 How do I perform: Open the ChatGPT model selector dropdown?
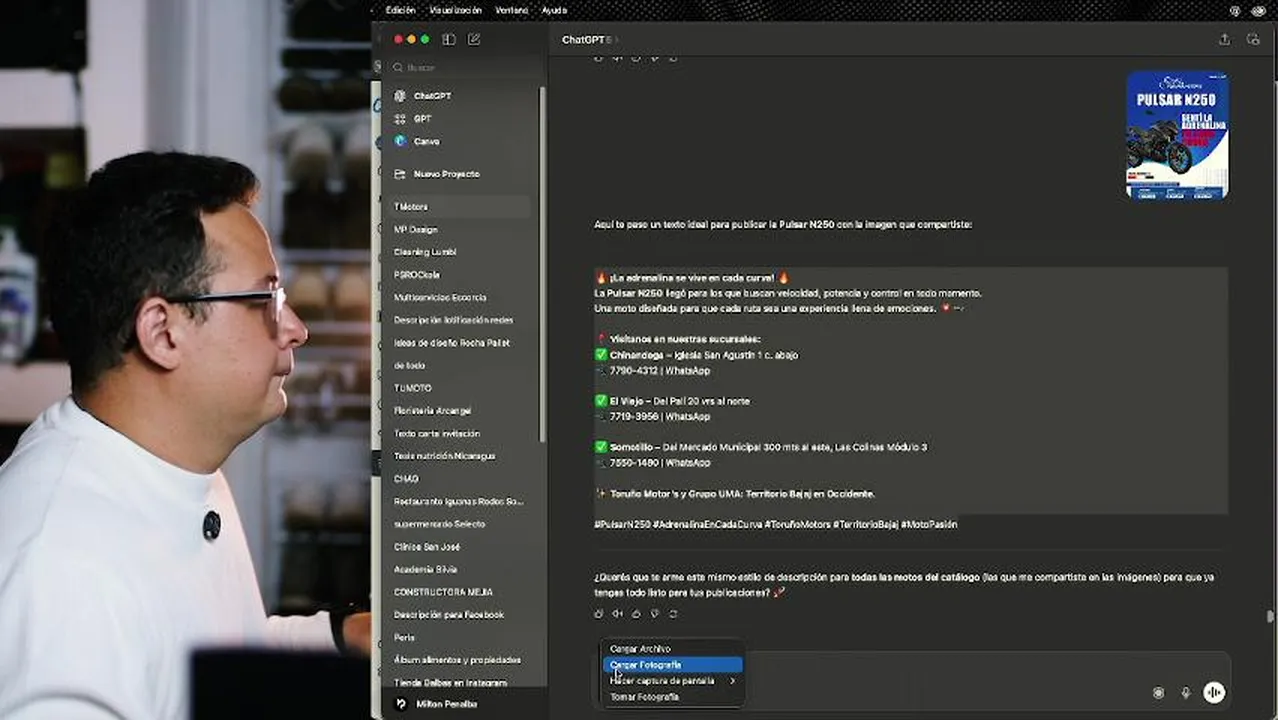589,40
